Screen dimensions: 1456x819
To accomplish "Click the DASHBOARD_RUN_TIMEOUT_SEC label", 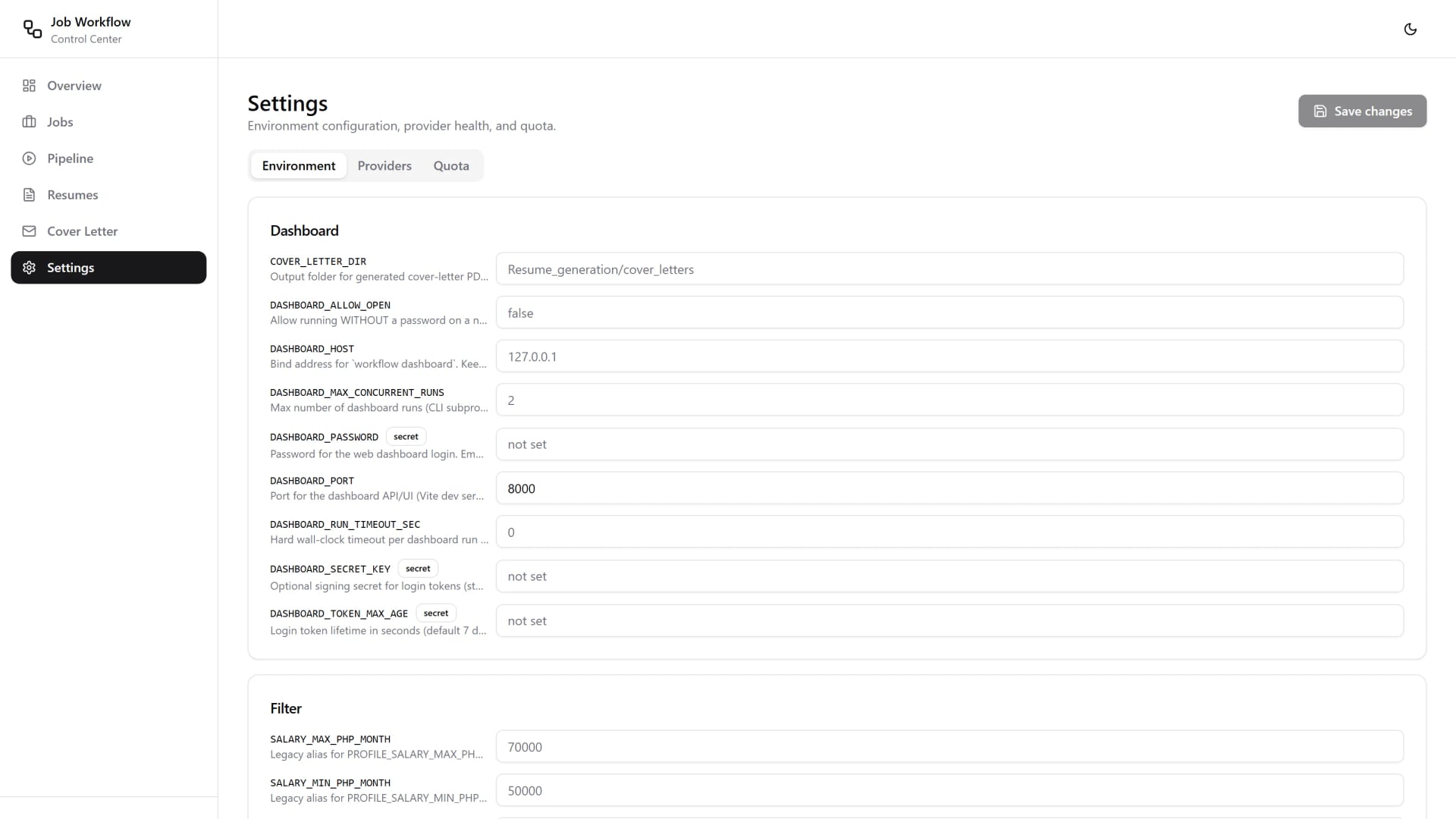I will [x=345, y=525].
